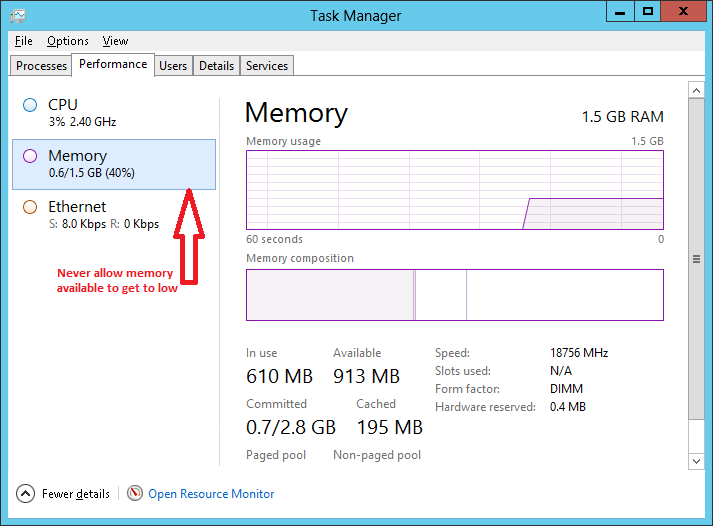Click the orange Ethernet circle icon
This screenshot has width=713, height=526.
[x=30, y=207]
